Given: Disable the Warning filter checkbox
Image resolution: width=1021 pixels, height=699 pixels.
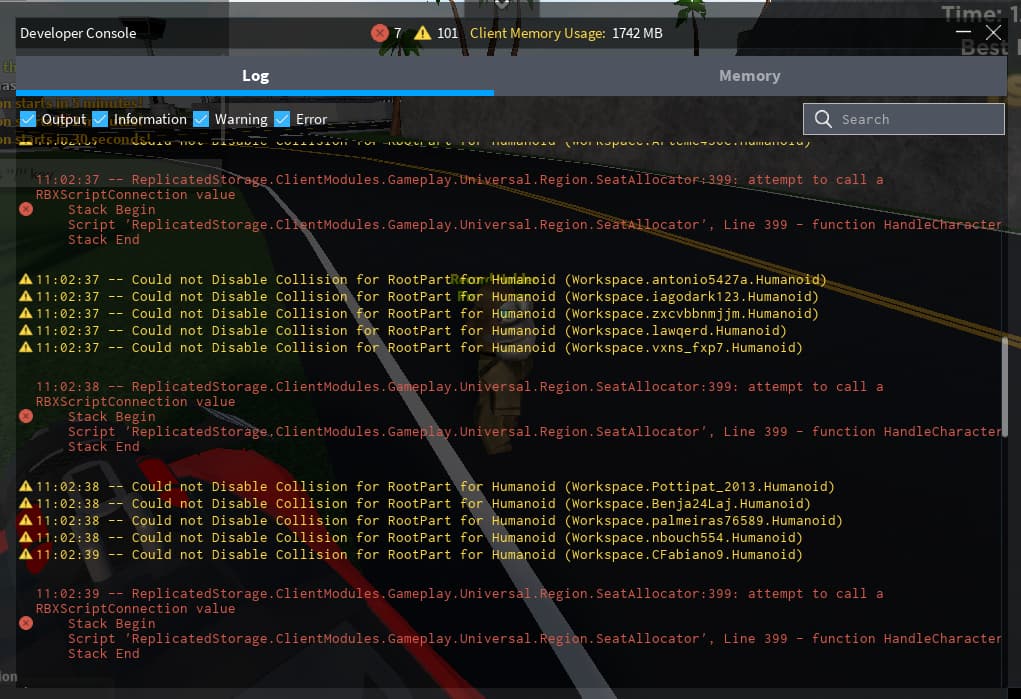Looking at the screenshot, I should pos(201,119).
